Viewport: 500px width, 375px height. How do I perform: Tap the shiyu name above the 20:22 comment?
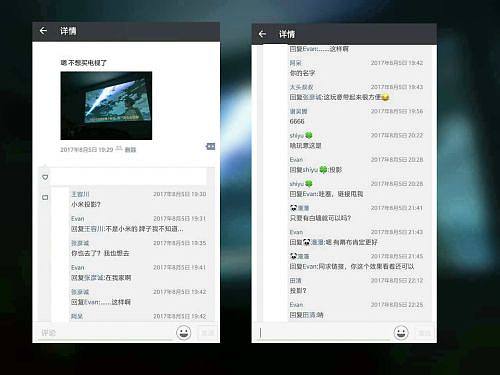point(296,135)
